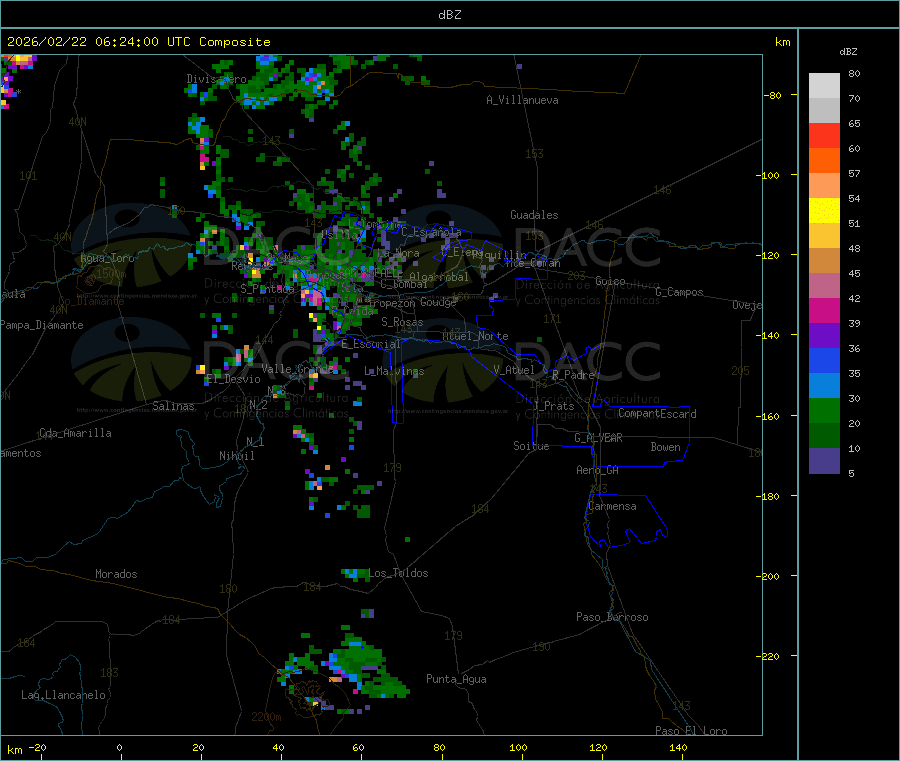
Task: Click the 2026/02/22 06:24:00 UTC Composite timestamp
Action: [138, 42]
